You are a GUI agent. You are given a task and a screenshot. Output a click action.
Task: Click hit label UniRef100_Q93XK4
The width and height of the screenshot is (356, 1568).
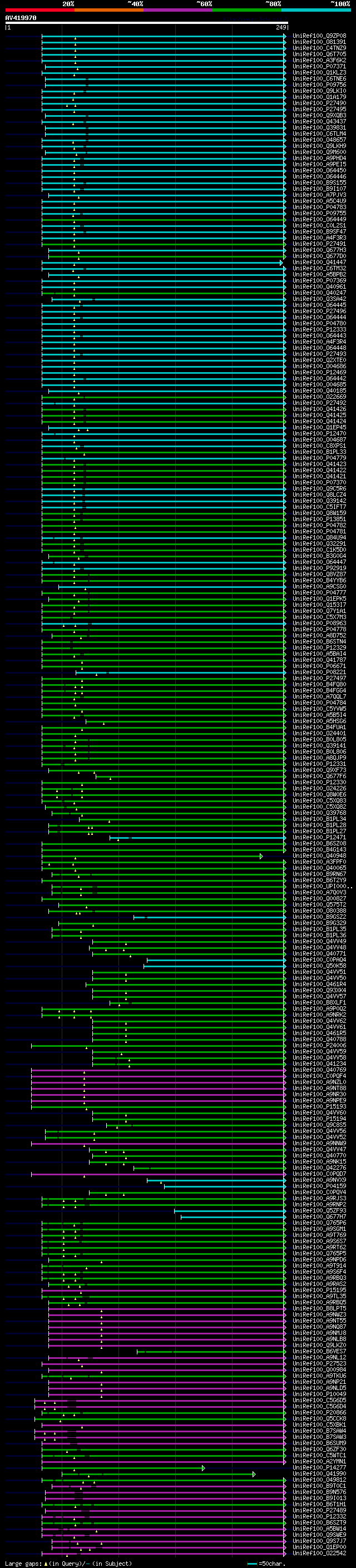point(319,990)
